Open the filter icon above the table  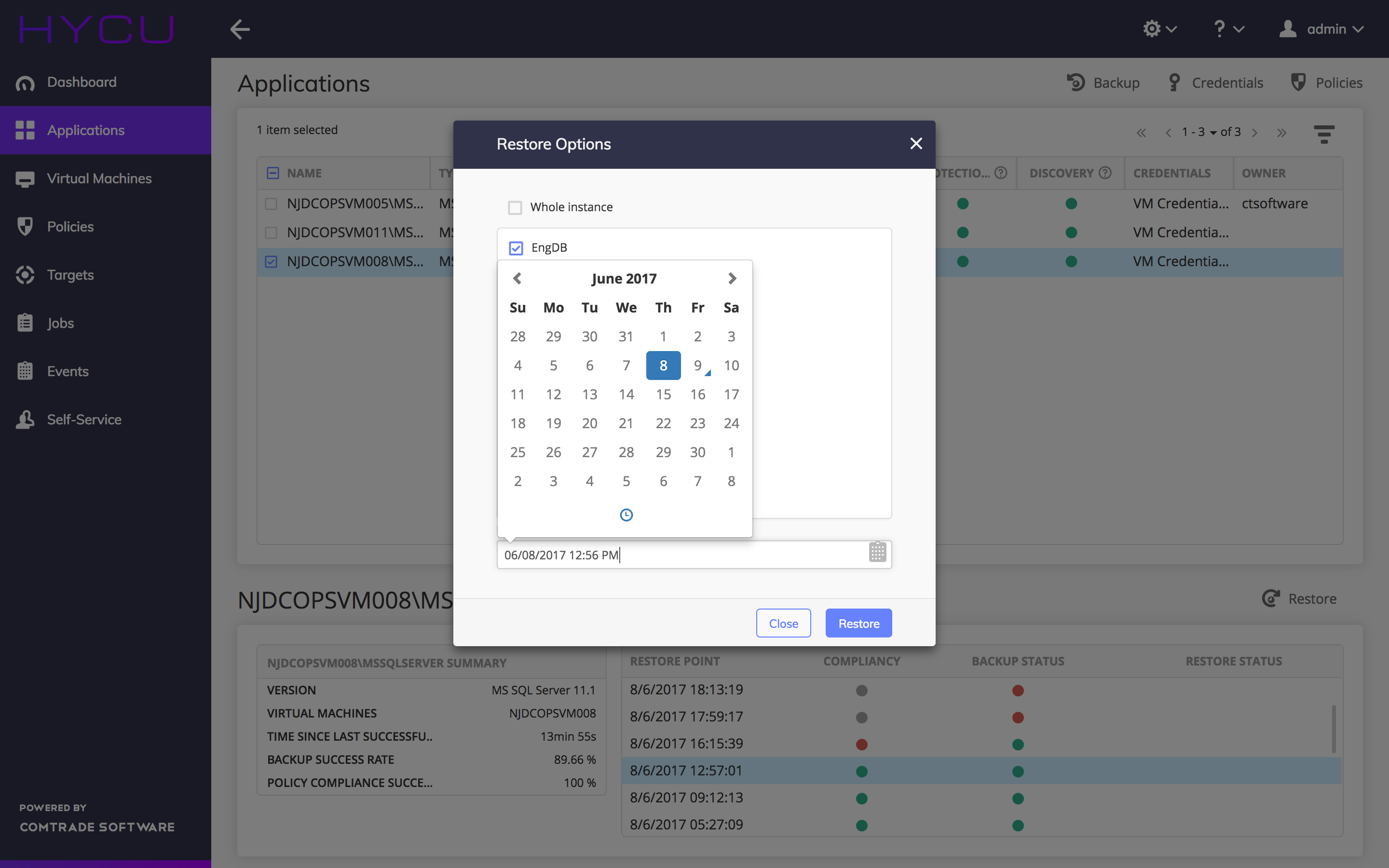click(1323, 134)
